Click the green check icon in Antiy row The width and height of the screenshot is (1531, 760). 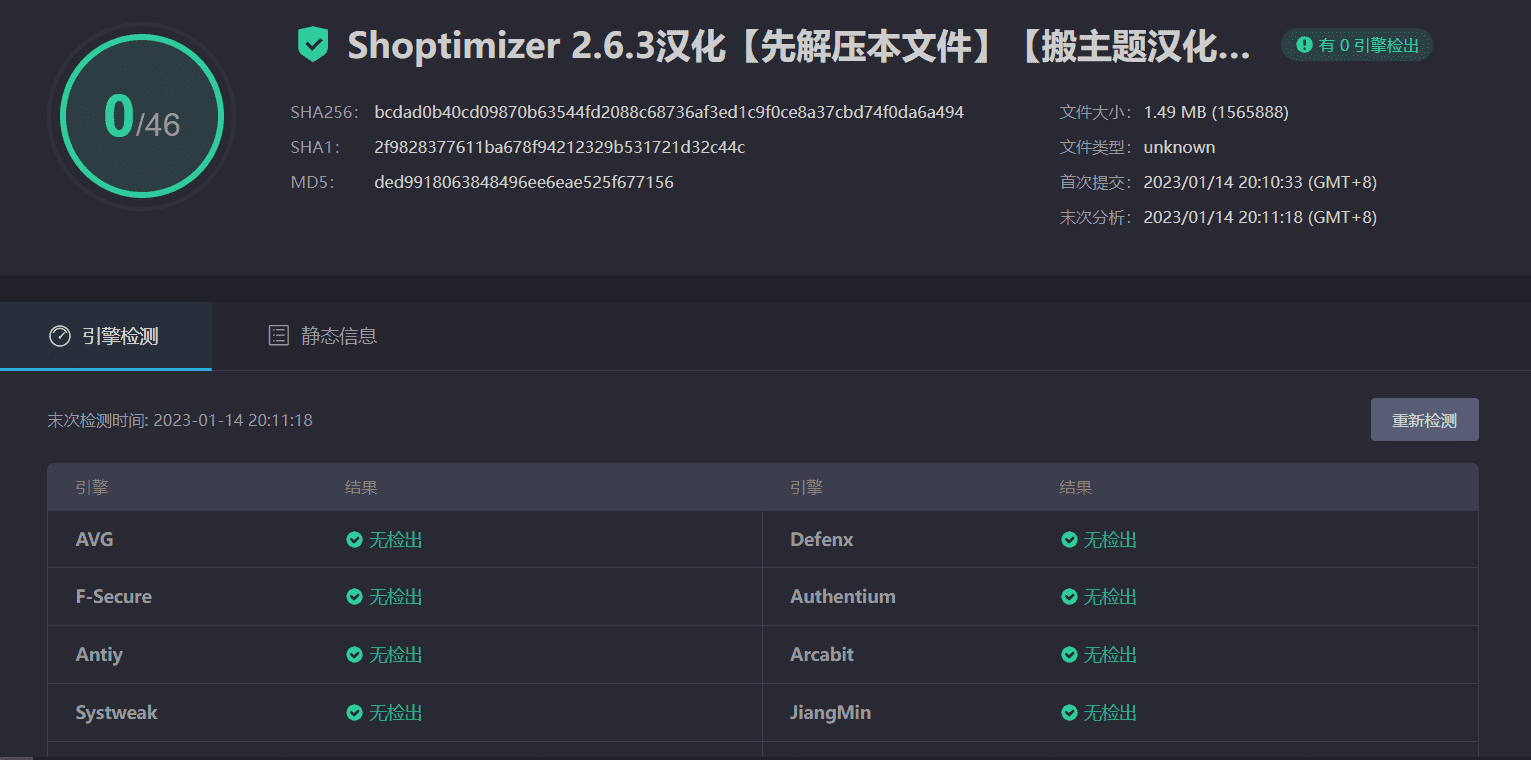(354, 655)
